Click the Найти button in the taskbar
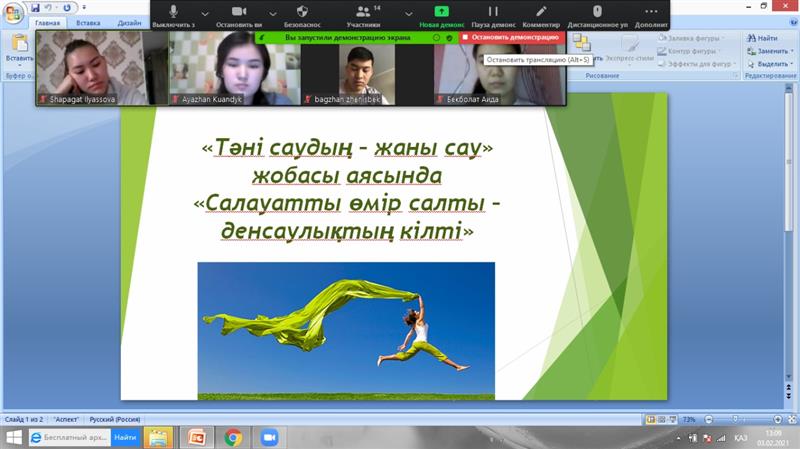Viewport: 800px width, 449px height. click(x=125, y=437)
